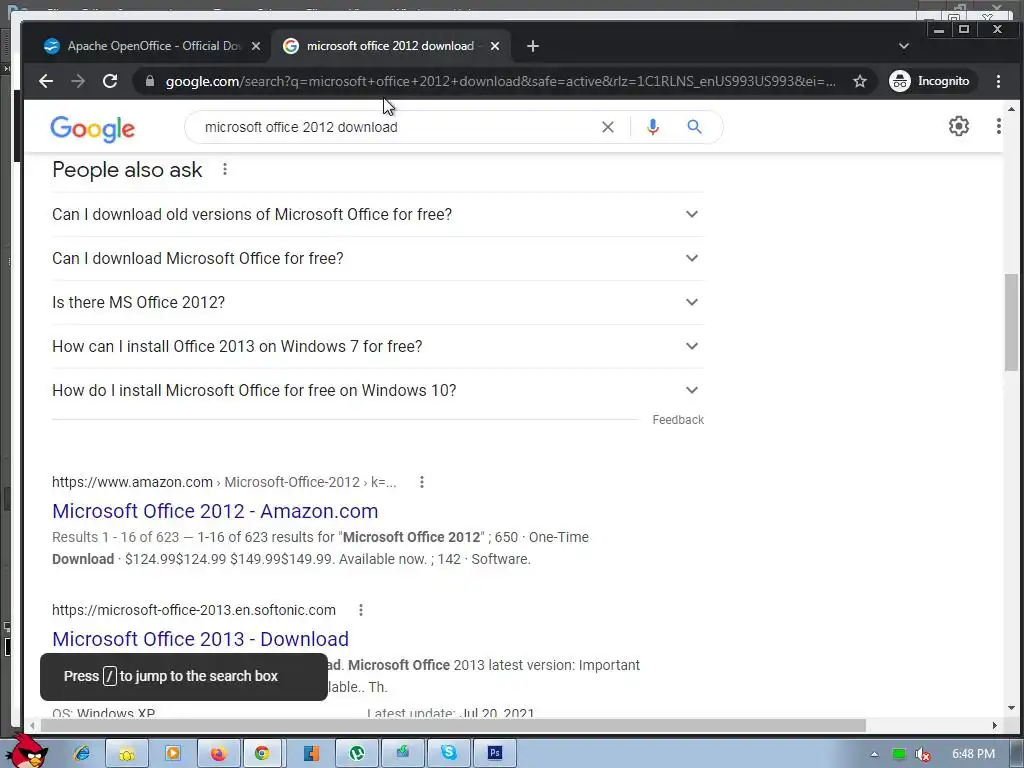Image resolution: width=1024 pixels, height=768 pixels.
Task: Click the 6:48 PM clock
Action: pos(973,754)
